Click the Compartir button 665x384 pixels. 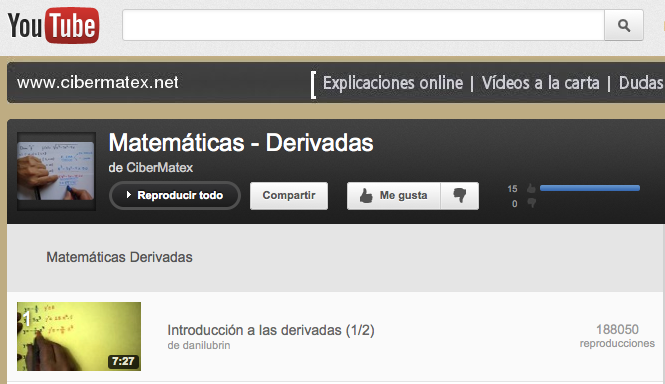[x=289, y=196]
